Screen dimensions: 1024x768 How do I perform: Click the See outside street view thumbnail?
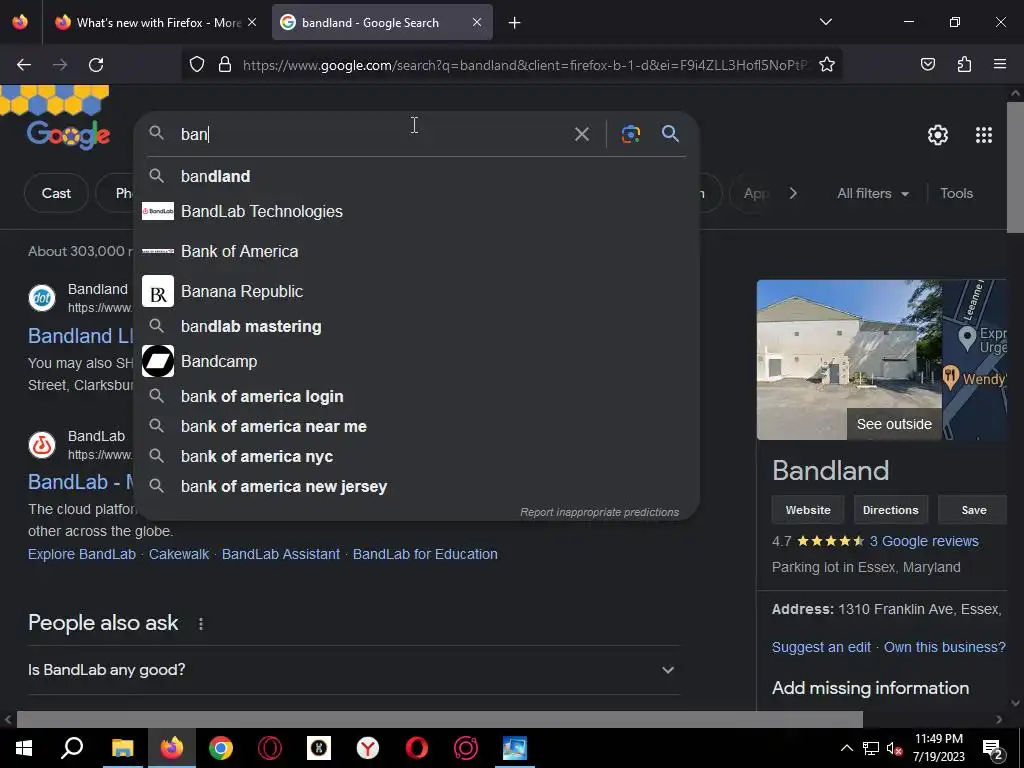tap(849, 360)
